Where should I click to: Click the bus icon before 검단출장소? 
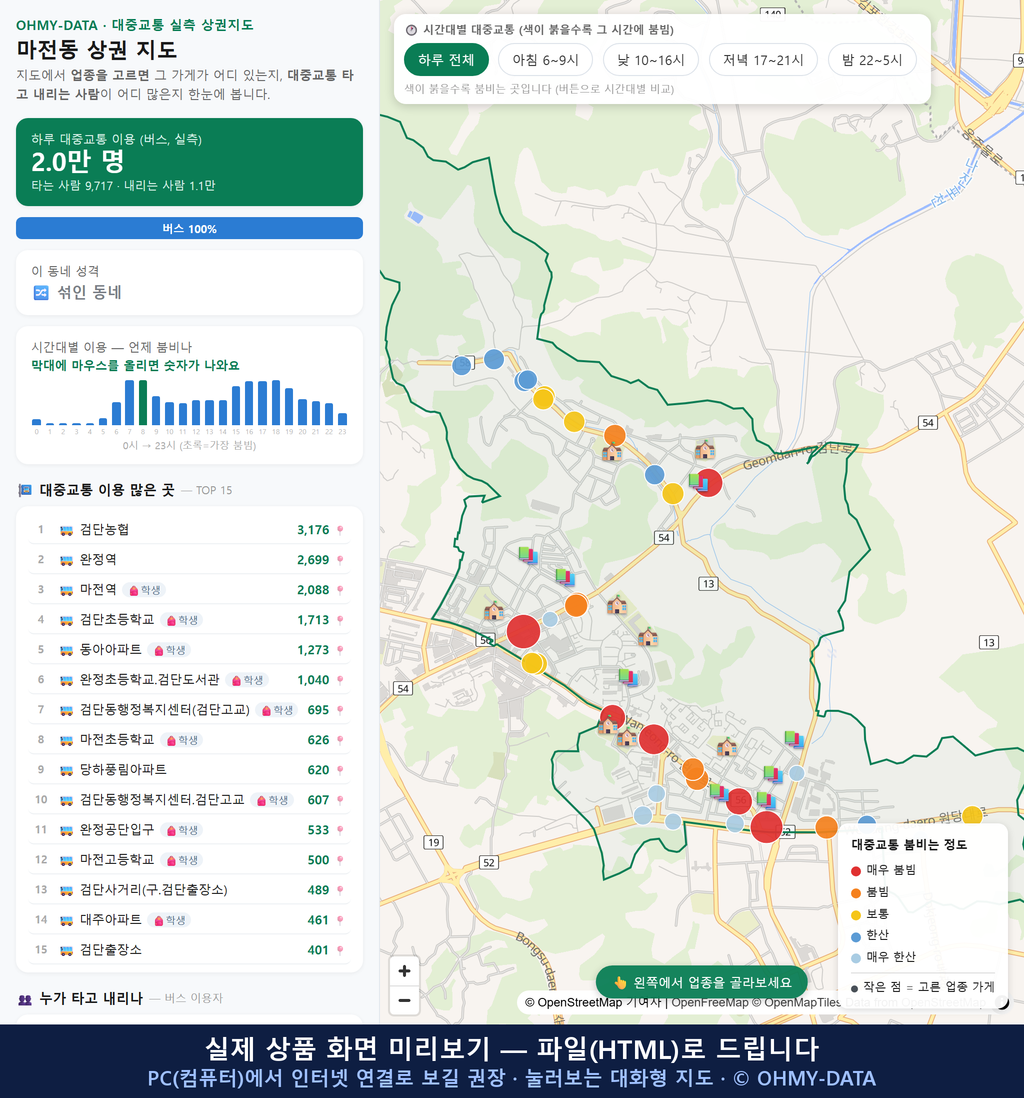(66, 950)
